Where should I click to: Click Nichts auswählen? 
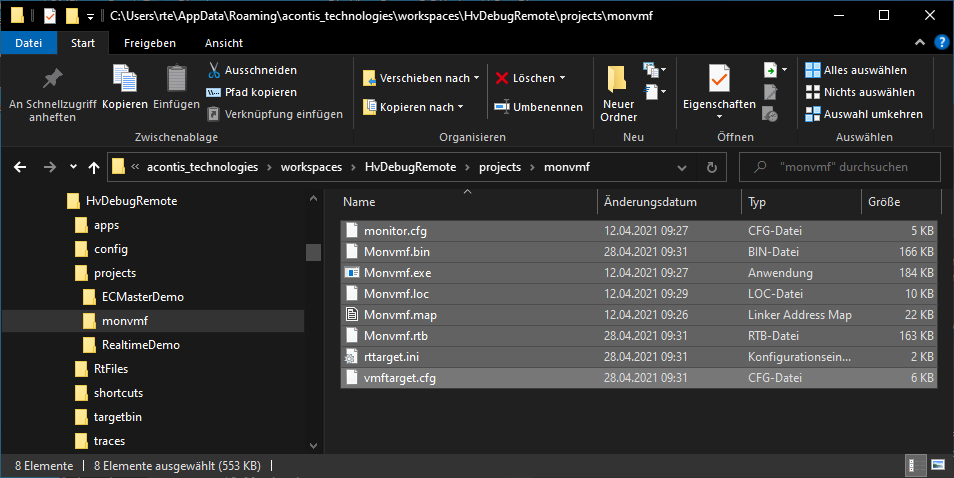pyautogui.click(x=860, y=92)
